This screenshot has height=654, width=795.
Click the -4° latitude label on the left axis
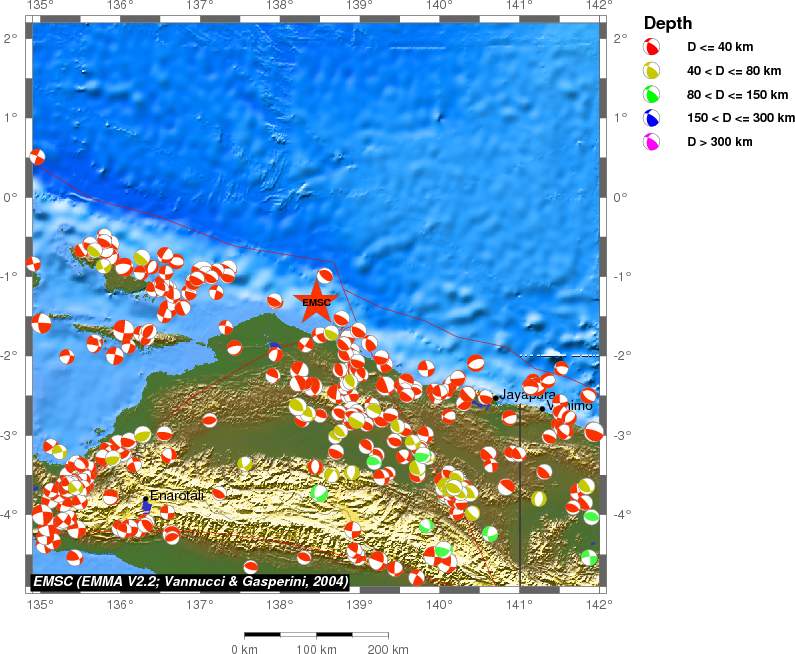point(10,514)
